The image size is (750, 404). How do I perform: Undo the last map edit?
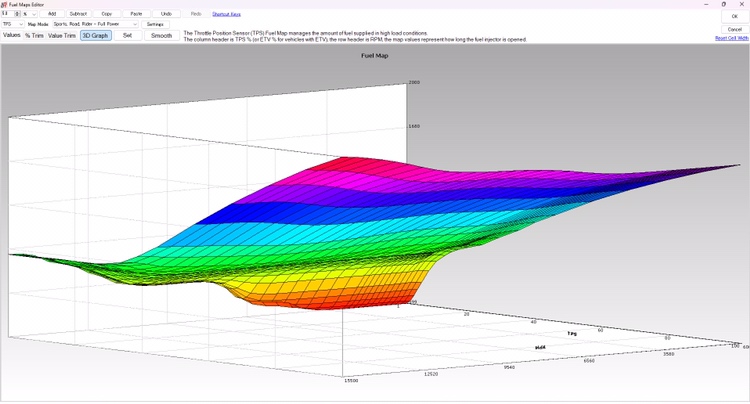166,14
